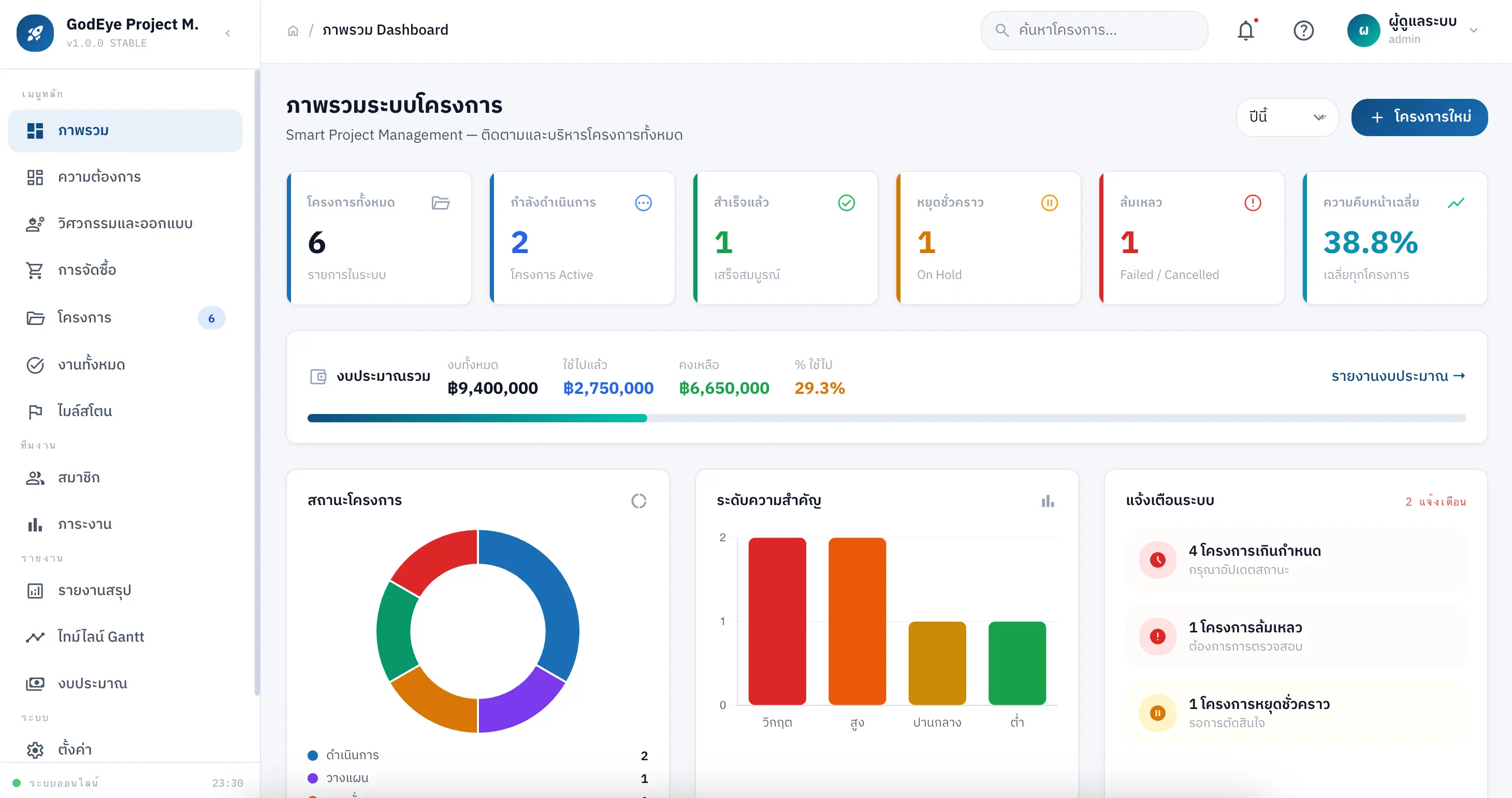Click the bar chart icon in ระดับความสำคัญ header
The height and width of the screenshot is (798, 1512).
coord(1048,501)
